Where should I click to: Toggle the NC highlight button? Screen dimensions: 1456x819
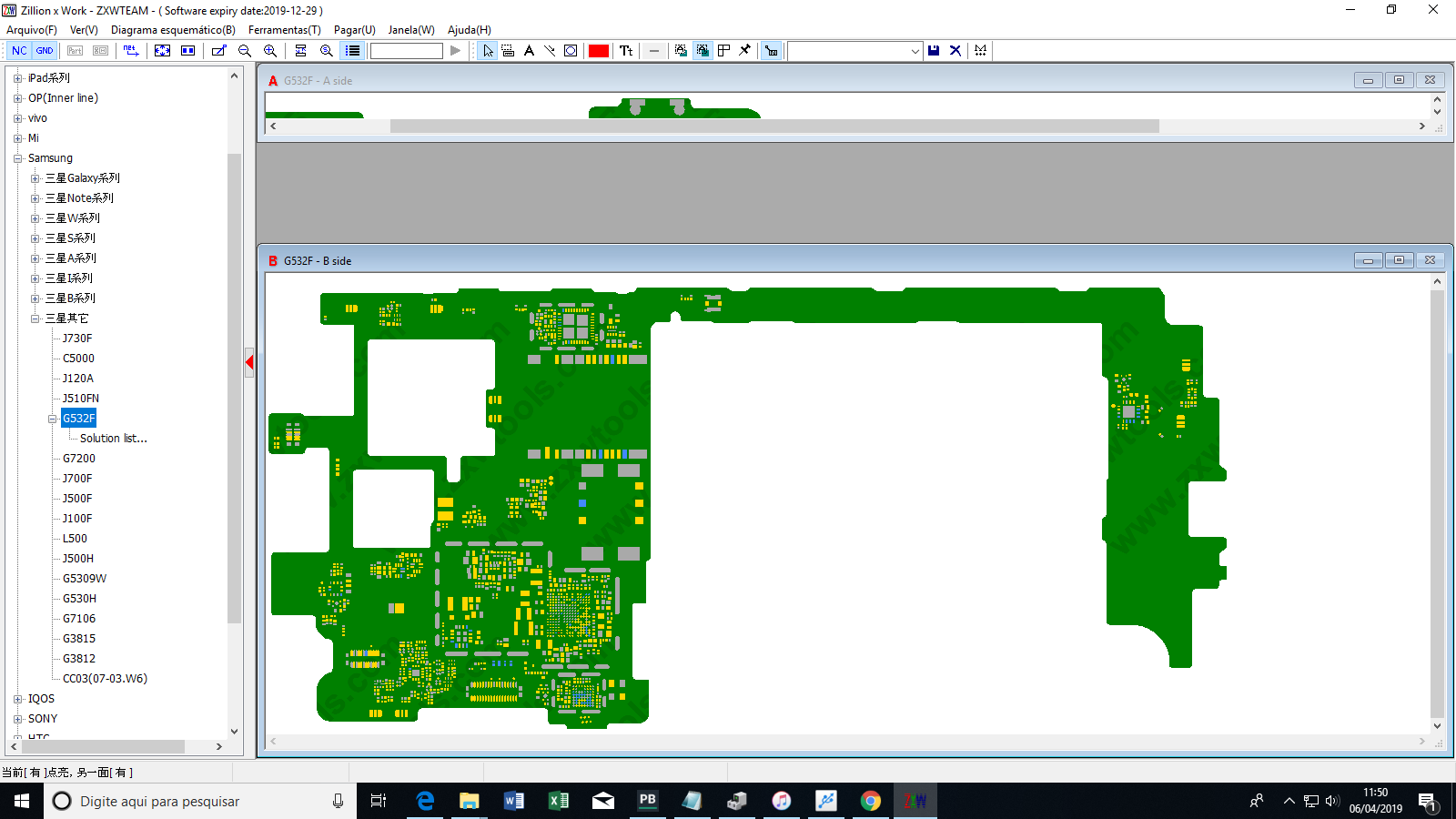[x=19, y=51]
